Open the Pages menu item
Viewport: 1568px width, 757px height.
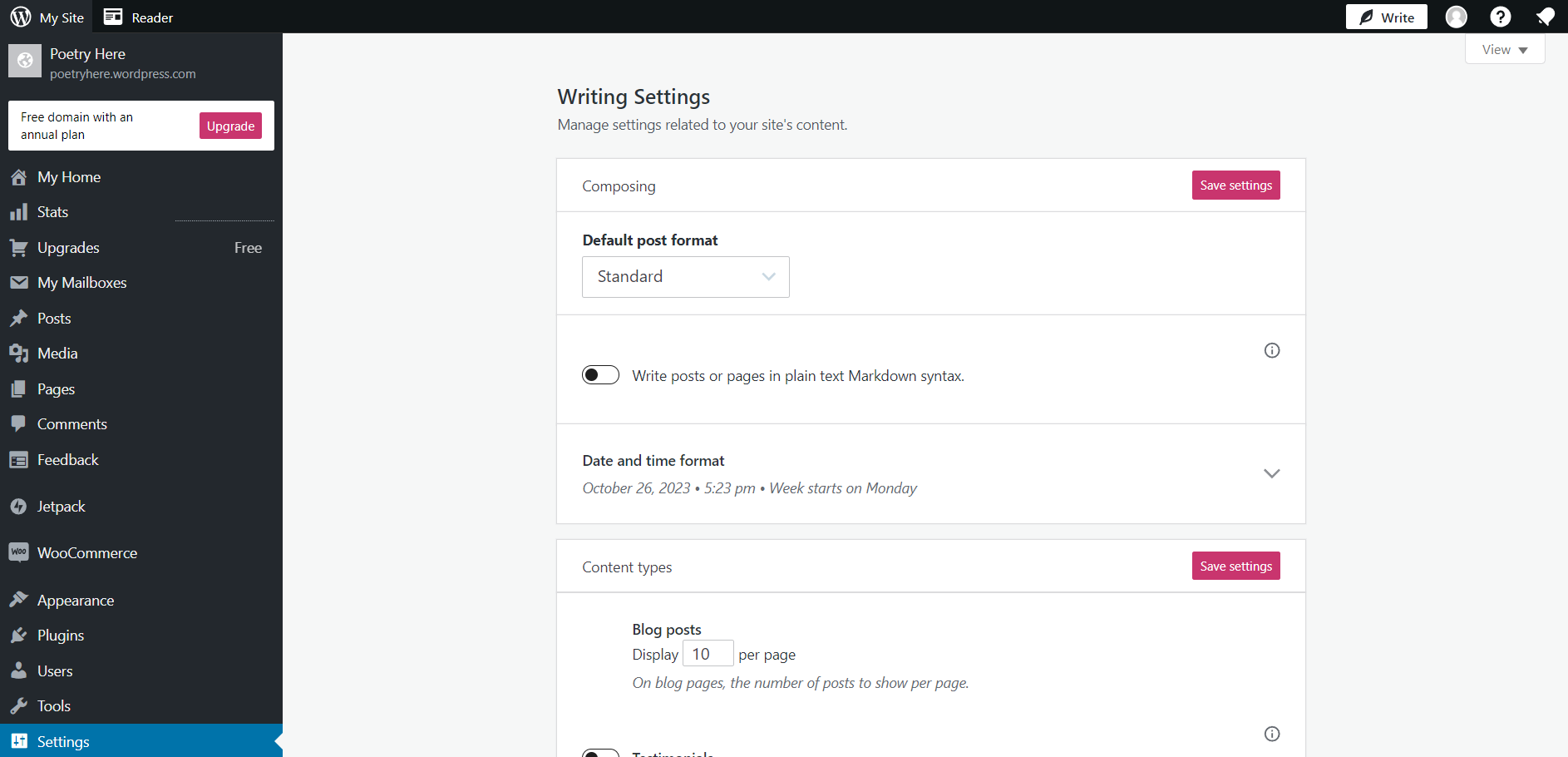[141, 389]
